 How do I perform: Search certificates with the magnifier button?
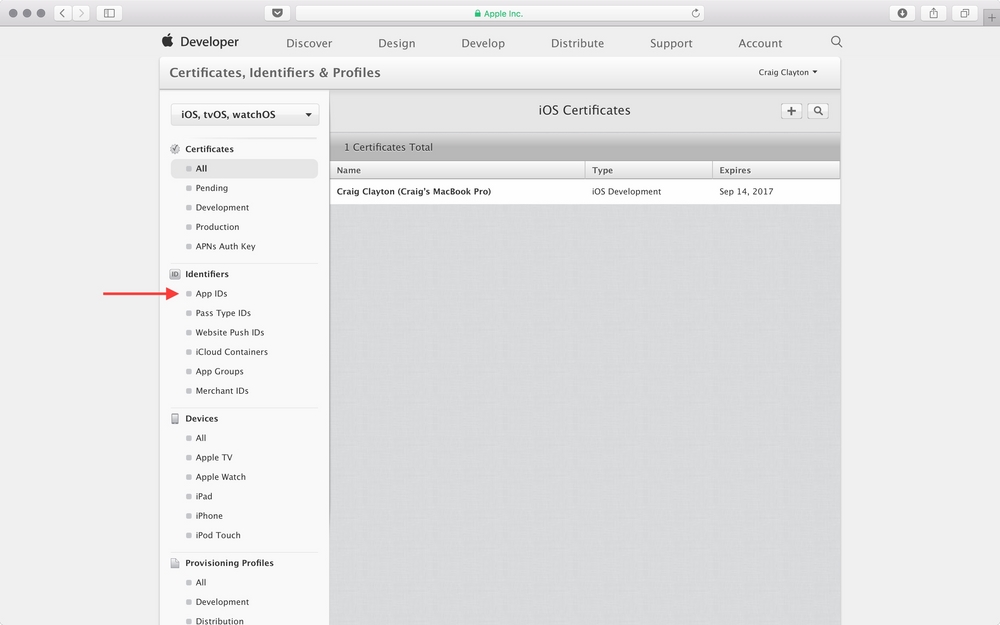(818, 111)
